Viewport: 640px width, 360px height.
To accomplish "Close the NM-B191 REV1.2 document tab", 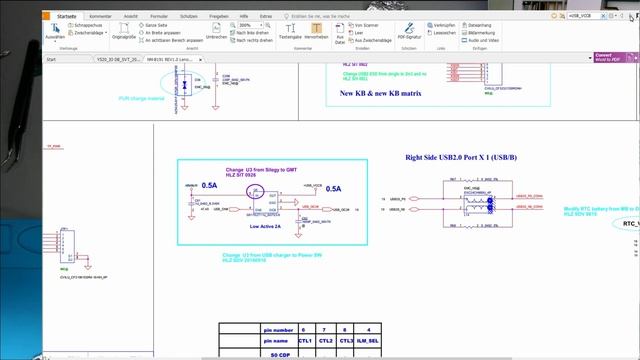I will tap(200, 60).
